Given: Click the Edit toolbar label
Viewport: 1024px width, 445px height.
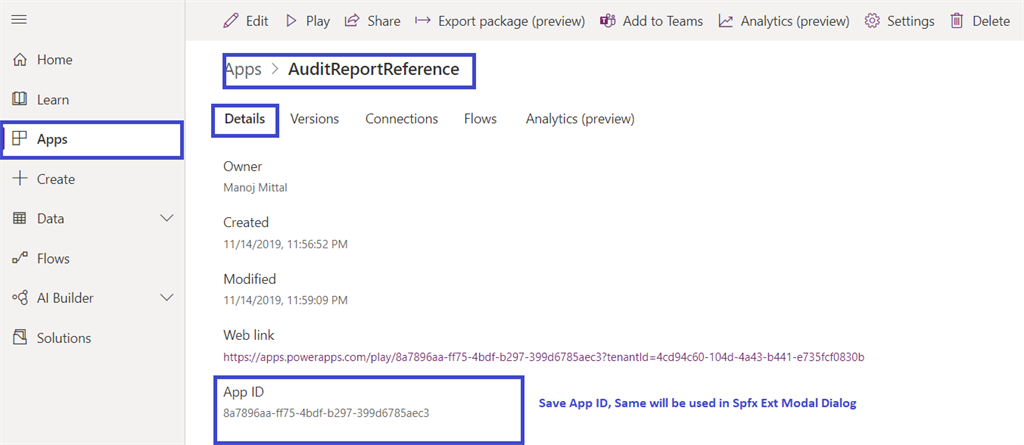Looking at the screenshot, I should pos(257,21).
